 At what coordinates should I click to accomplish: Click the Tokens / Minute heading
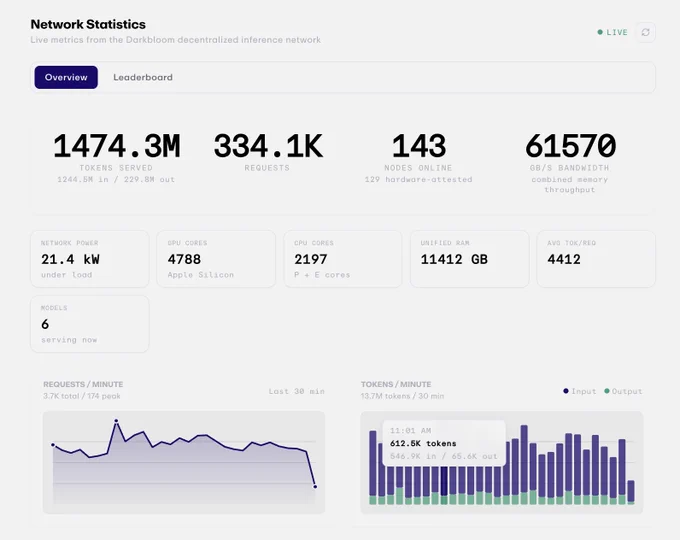tap(396, 384)
